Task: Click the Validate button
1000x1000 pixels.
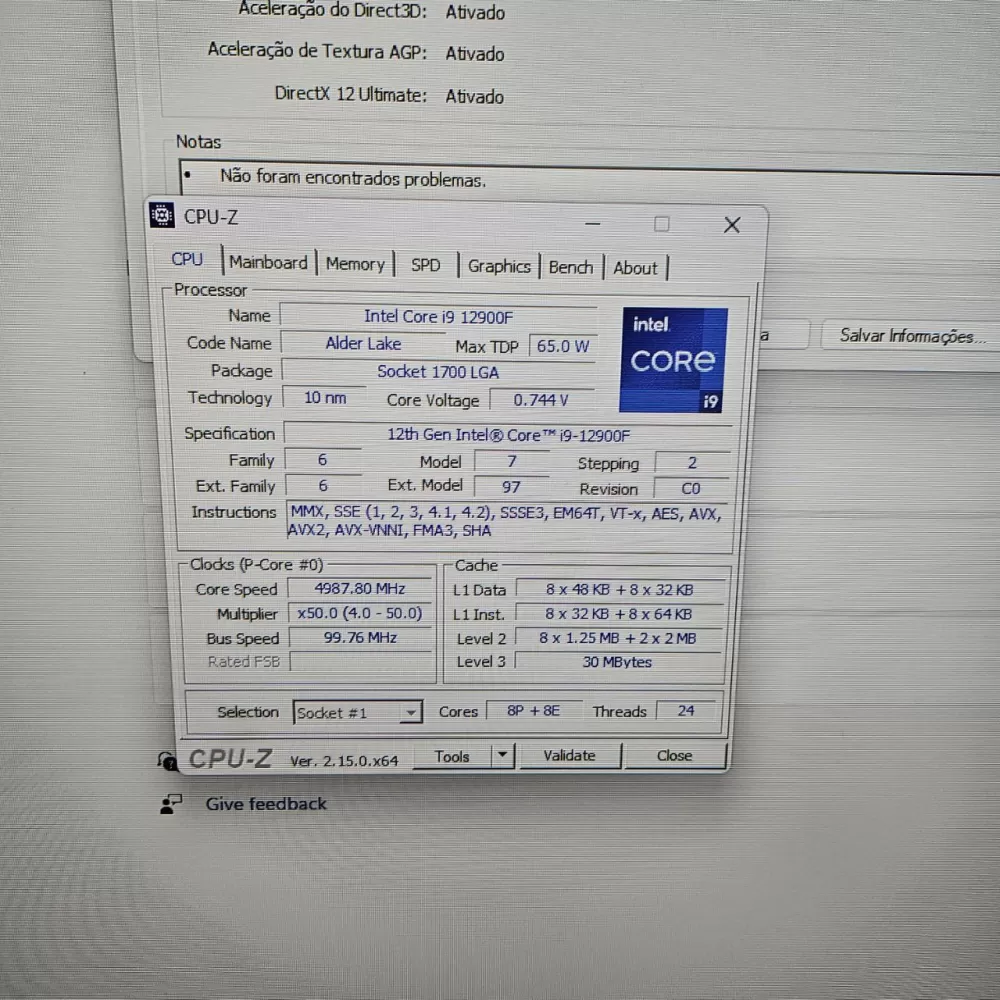Action: click(x=570, y=756)
